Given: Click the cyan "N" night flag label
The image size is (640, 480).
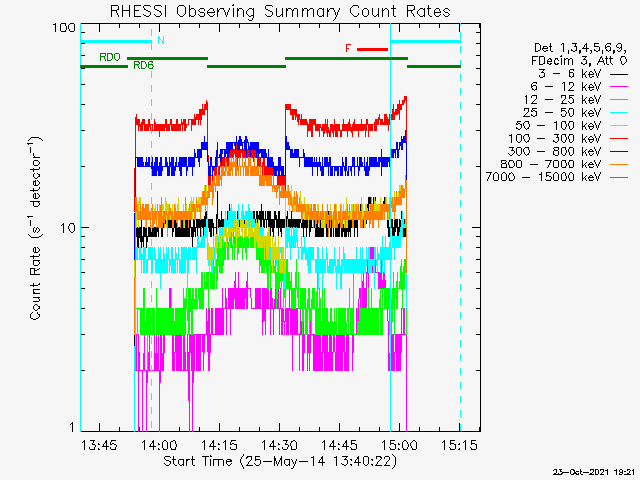Looking at the screenshot, I should (x=161, y=40).
